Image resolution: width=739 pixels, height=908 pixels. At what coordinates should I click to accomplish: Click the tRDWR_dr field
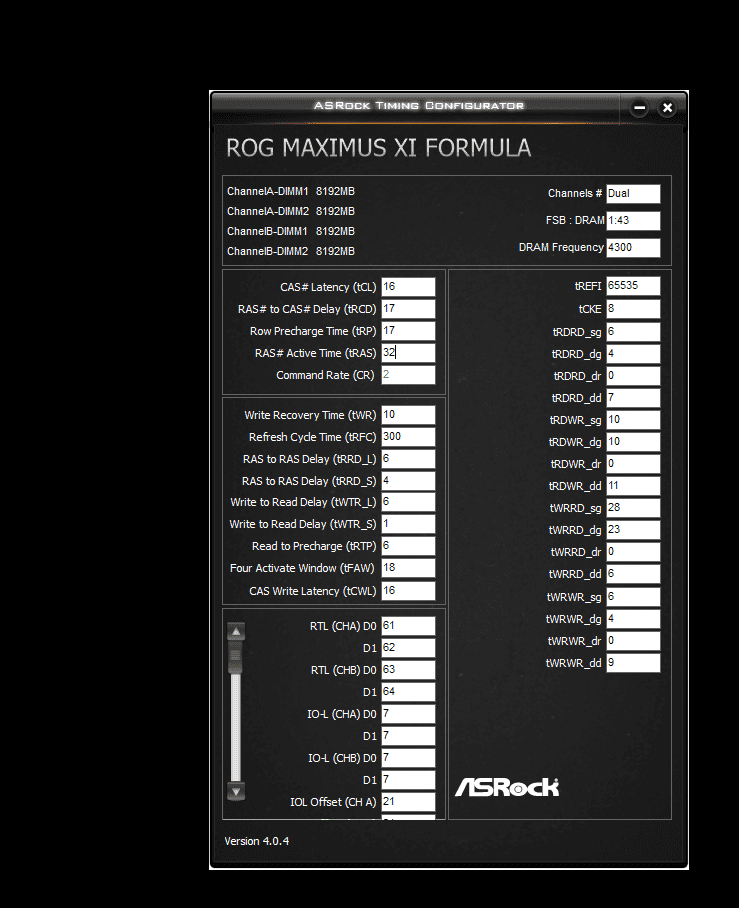(x=633, y=464)
